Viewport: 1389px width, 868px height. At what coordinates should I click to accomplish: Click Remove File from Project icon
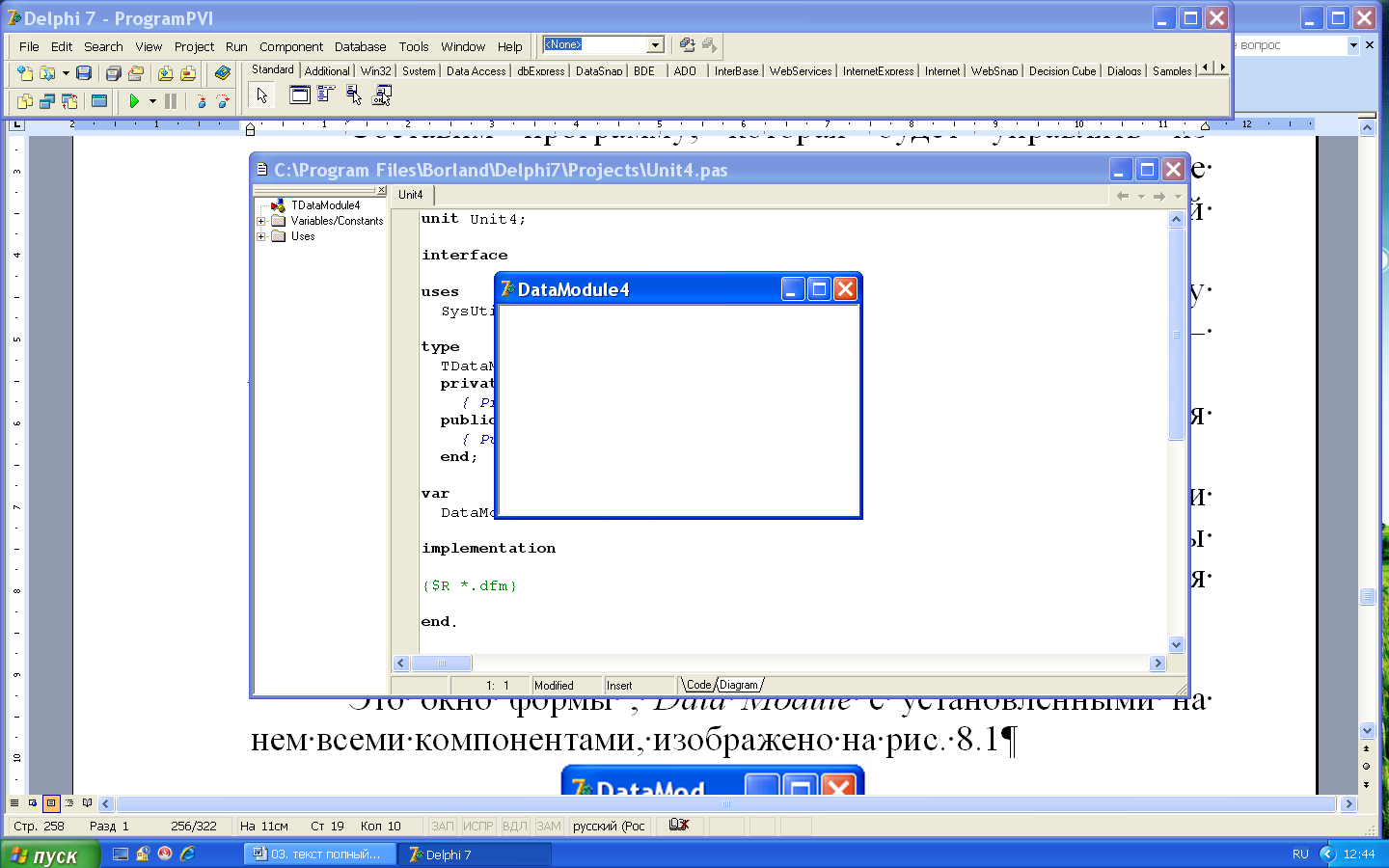[x=188, y=73]
